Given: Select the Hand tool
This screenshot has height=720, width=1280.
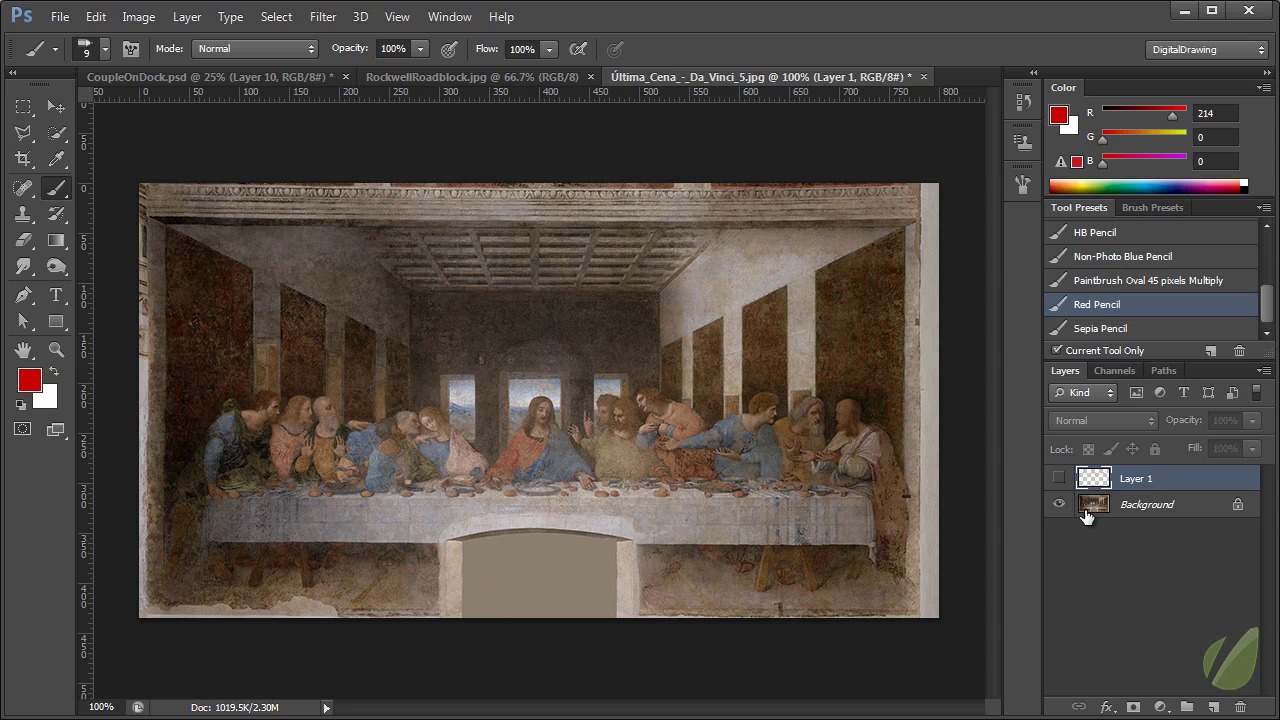Looking at the screenshot, I should pos(24,350).
